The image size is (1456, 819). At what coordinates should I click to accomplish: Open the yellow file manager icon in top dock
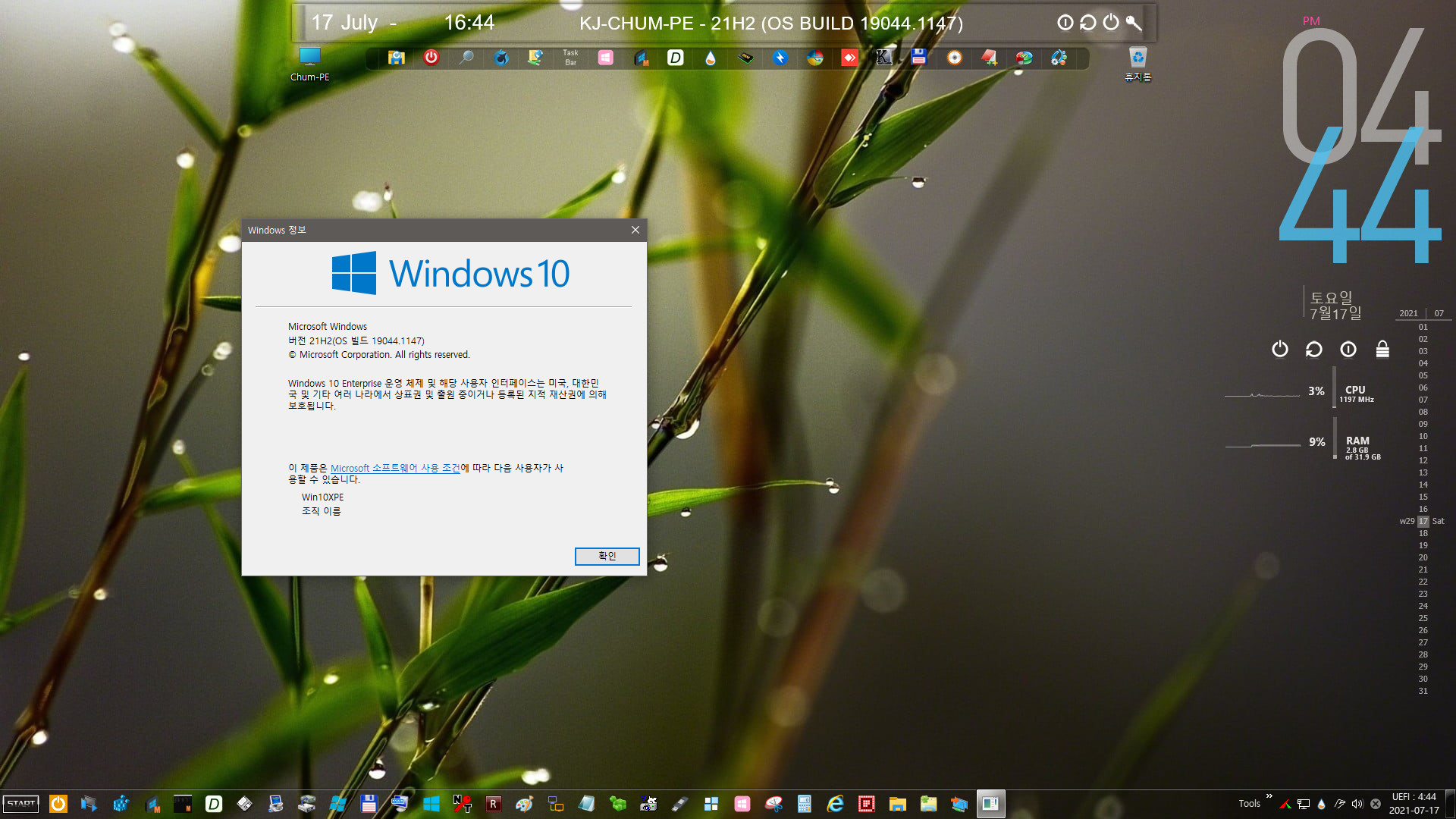396,58
